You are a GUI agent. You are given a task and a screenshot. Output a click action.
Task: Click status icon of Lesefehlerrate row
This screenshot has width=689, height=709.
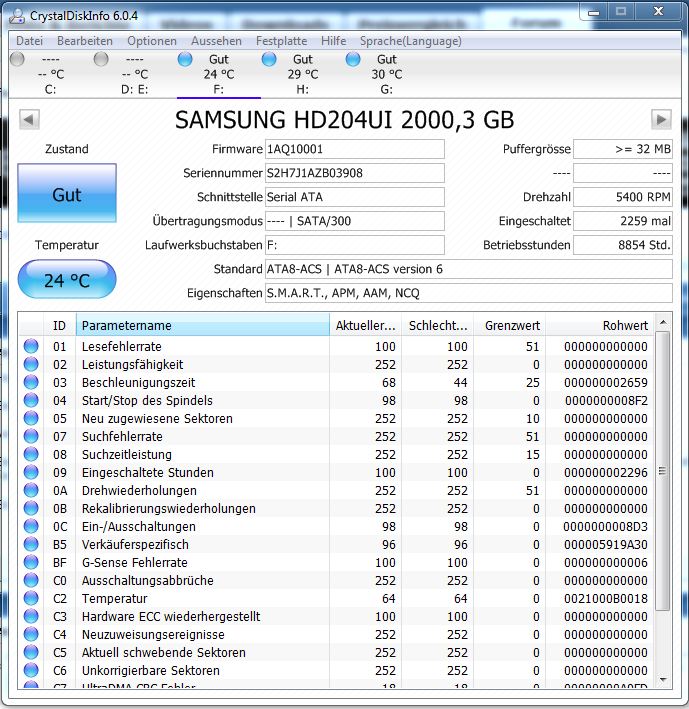click(31, 346)
